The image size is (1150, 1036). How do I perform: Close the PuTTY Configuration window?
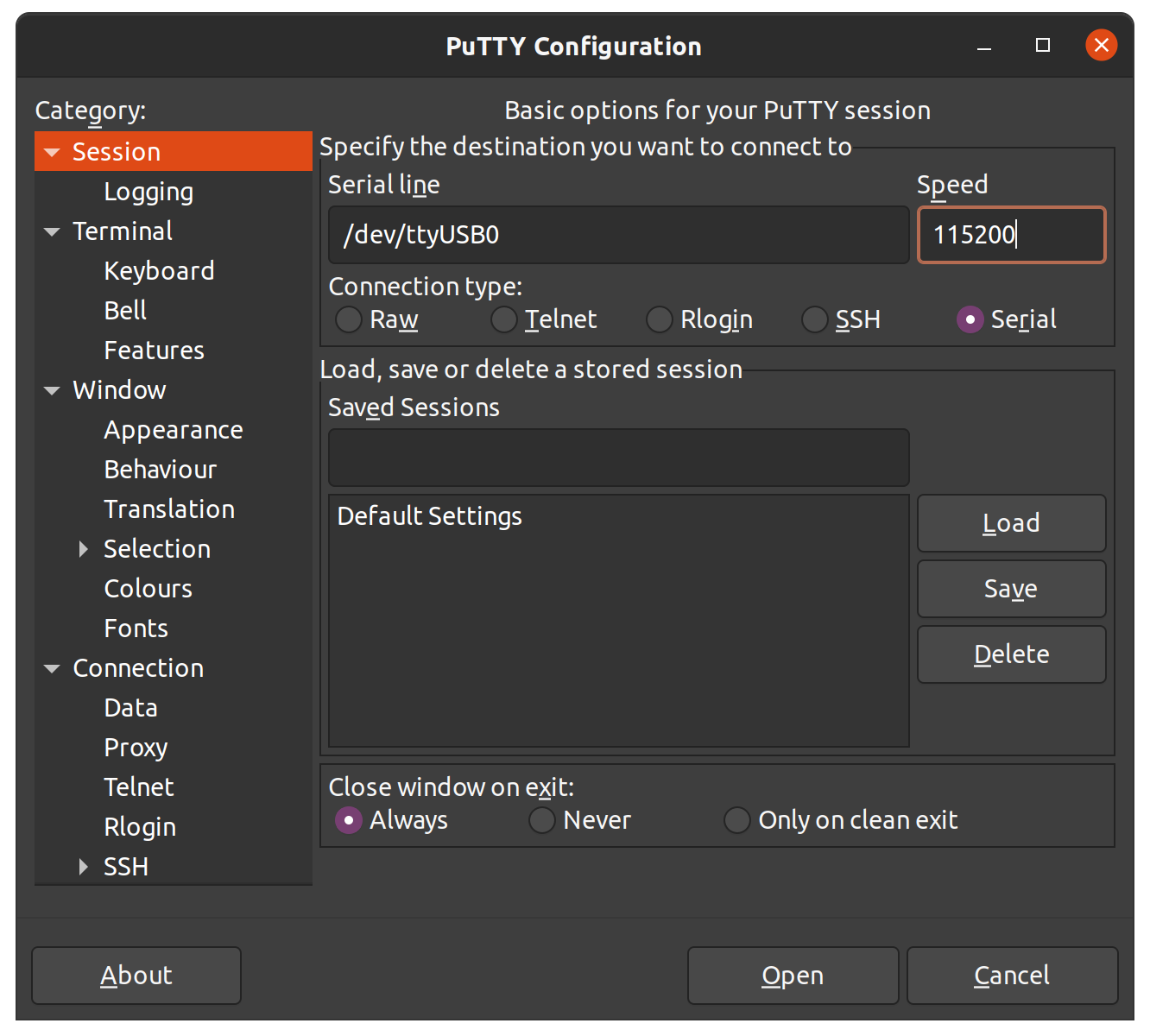[x=1102, y=45]
